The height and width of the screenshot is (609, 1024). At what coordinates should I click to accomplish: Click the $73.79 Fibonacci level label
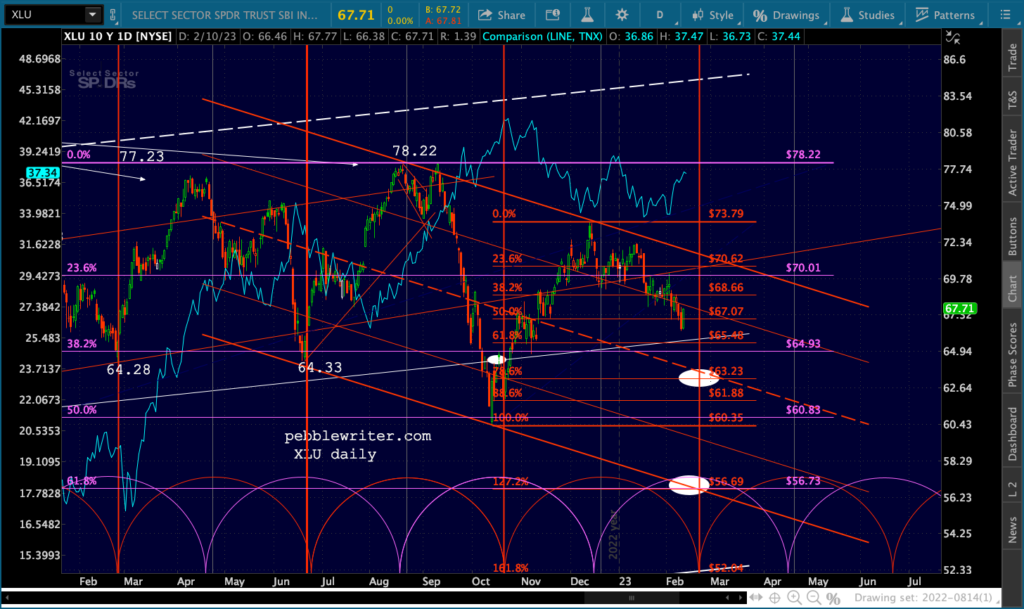(x=726, y=213)
